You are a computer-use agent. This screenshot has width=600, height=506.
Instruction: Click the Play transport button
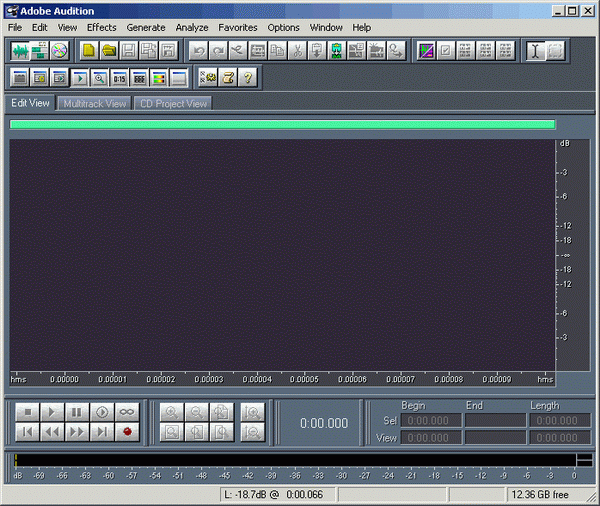[x=52, y=412]
